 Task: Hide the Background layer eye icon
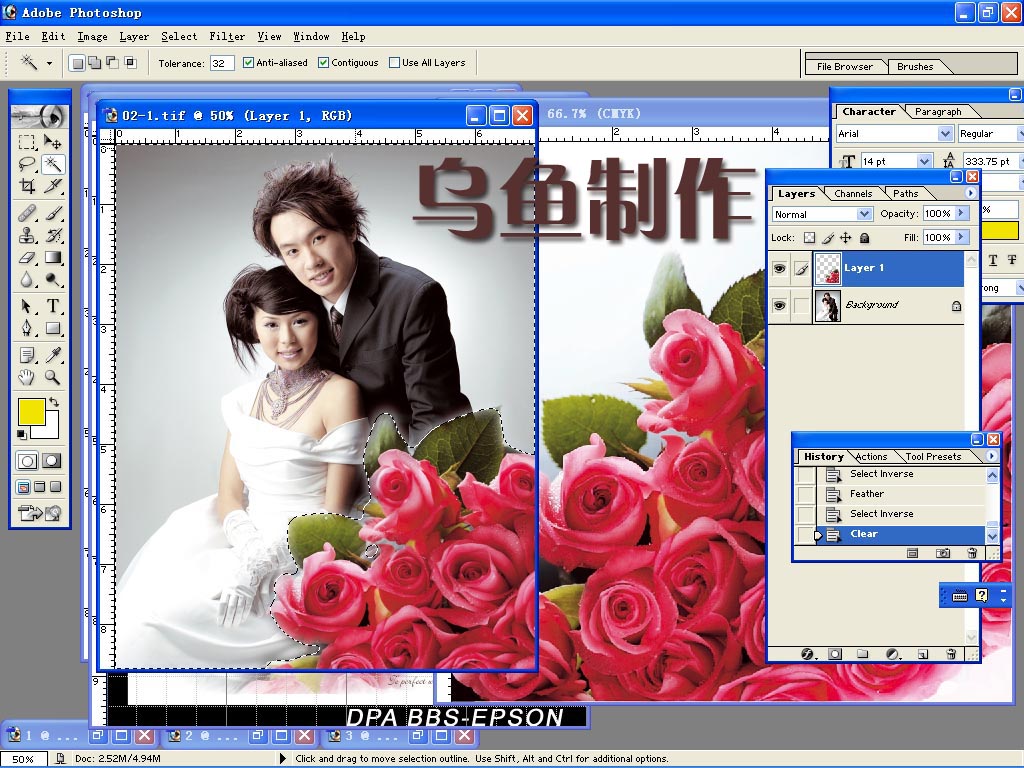tap(779, 306)
